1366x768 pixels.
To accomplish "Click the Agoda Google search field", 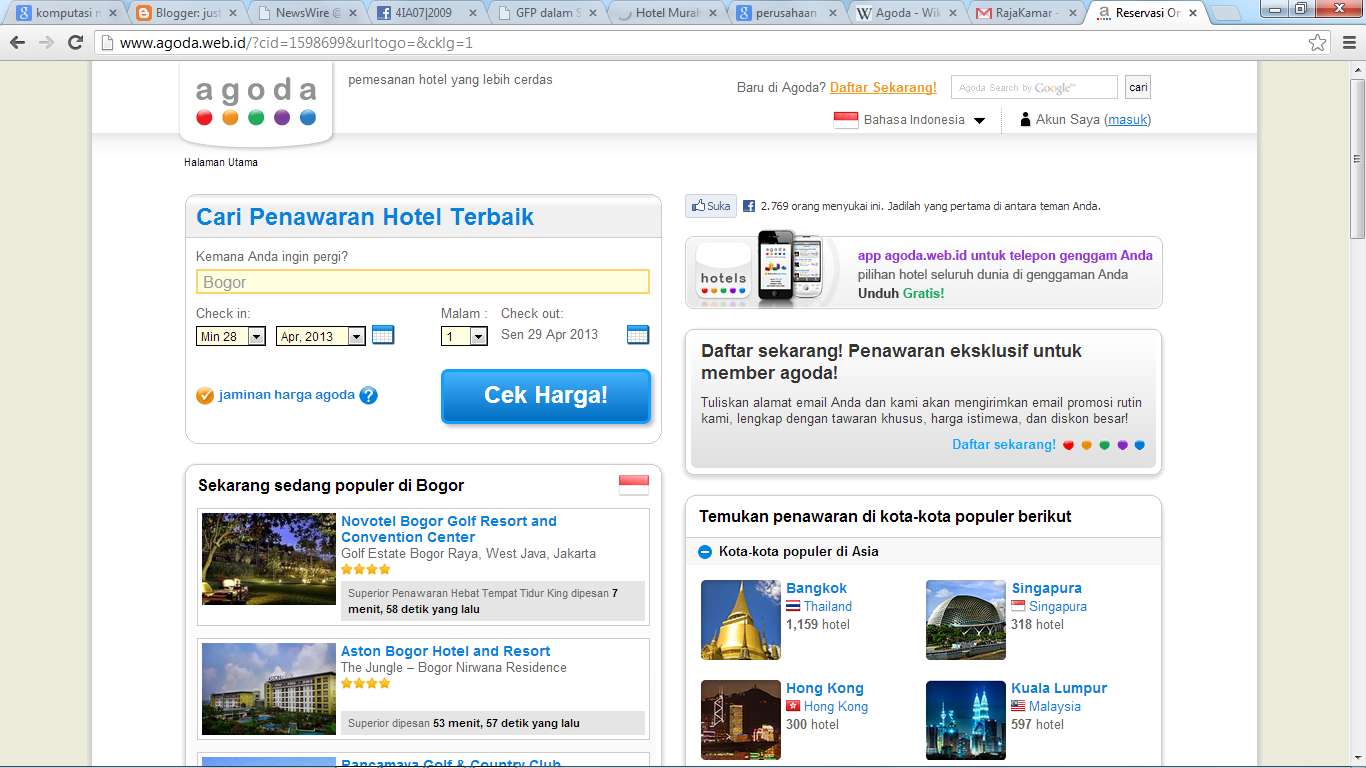I will (1034, 87).
